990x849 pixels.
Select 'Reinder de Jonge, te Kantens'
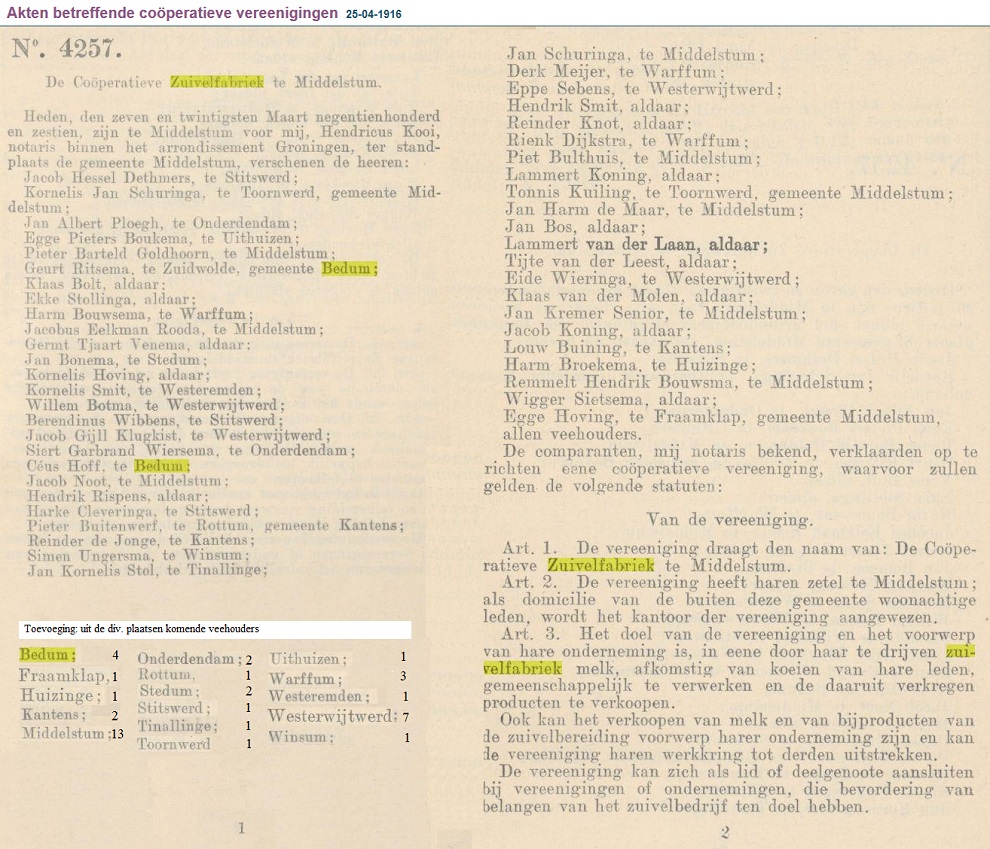[141, 540]
